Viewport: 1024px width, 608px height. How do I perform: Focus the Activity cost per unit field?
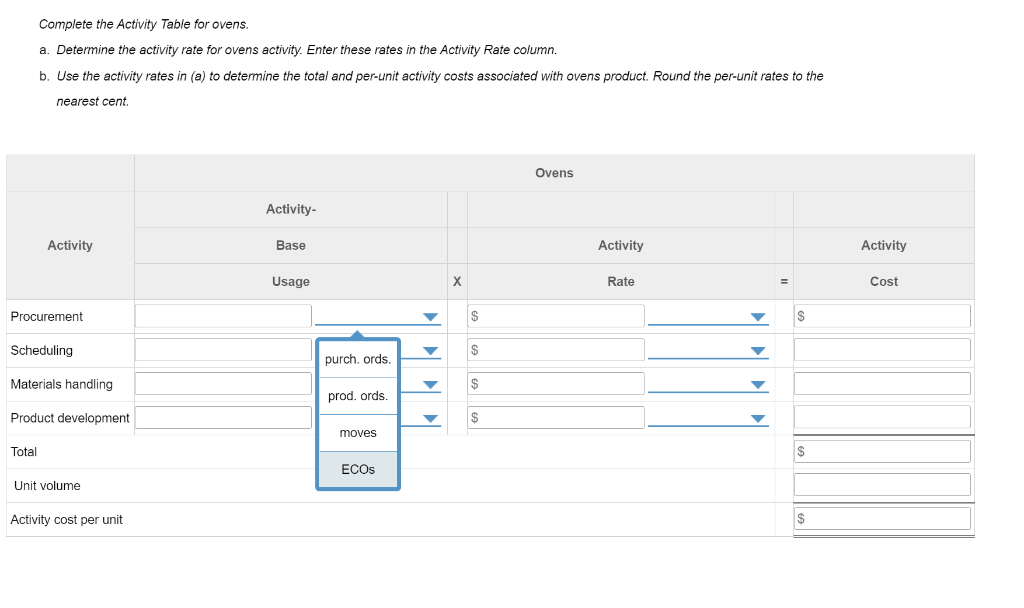click(x=887, y=519)
